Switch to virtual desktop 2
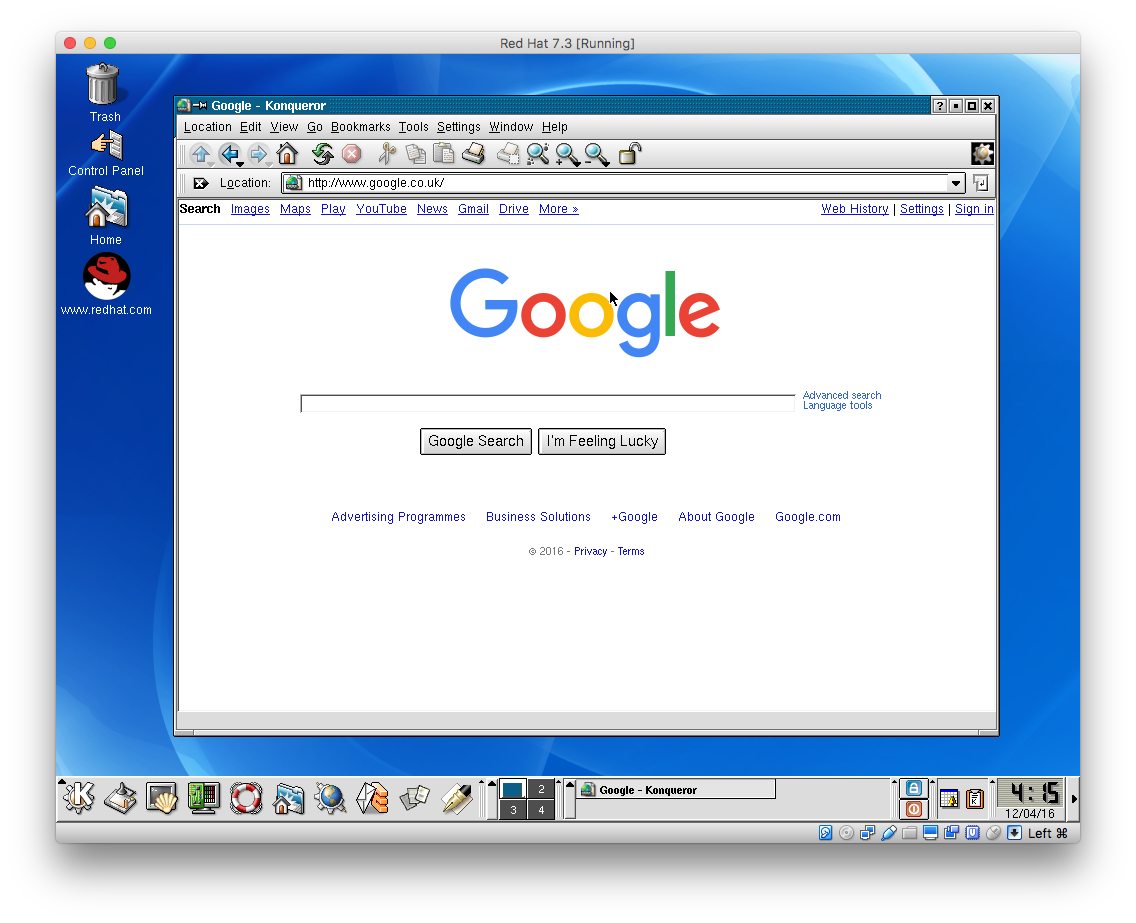This screenshot has height=923, width=1136. 541,789
